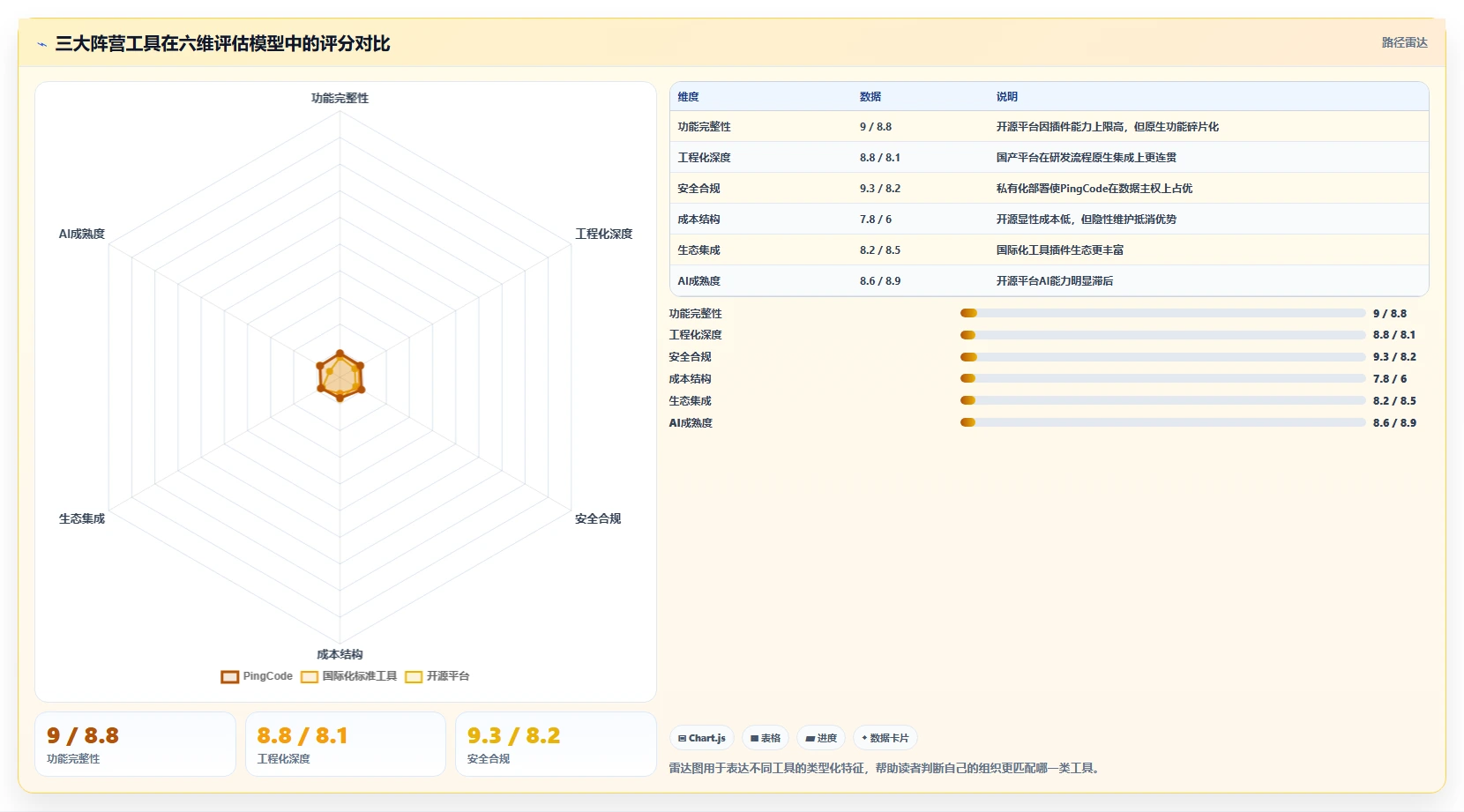Click table value 8.2 / 8.5
Screen dimensions: 1464x812
coord(880,250)
